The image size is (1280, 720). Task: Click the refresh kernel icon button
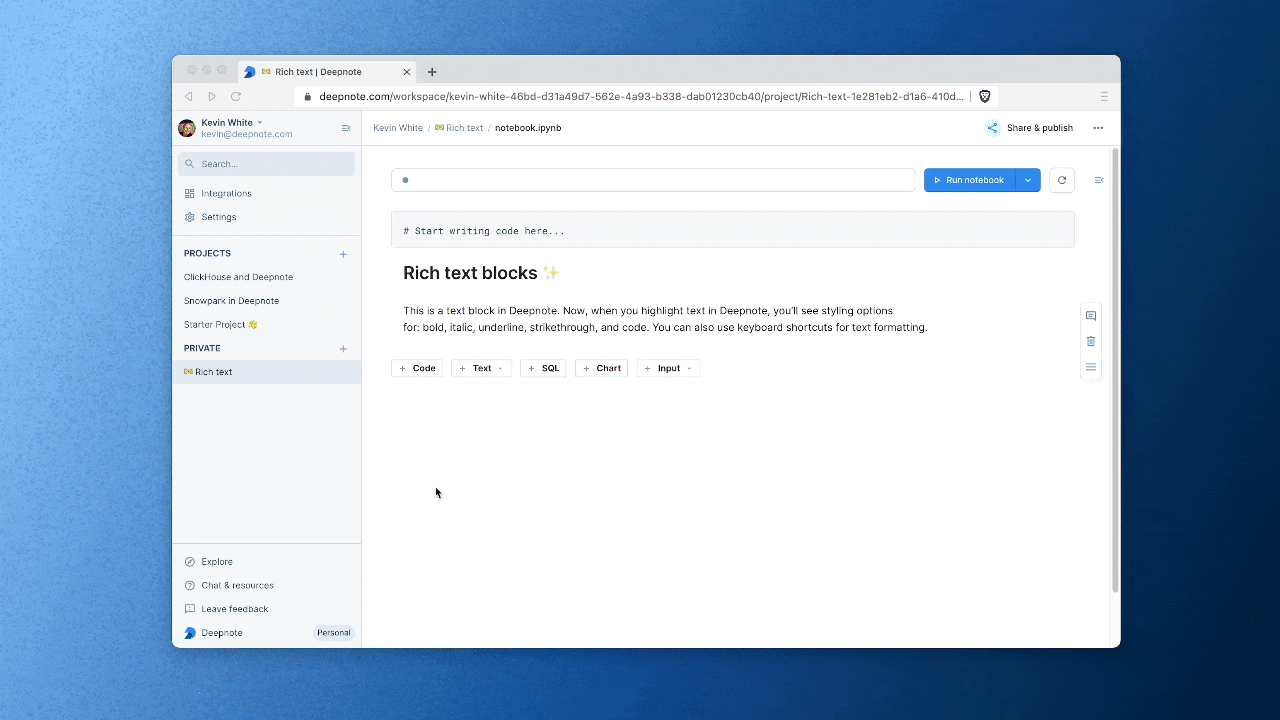[1062, 180]
